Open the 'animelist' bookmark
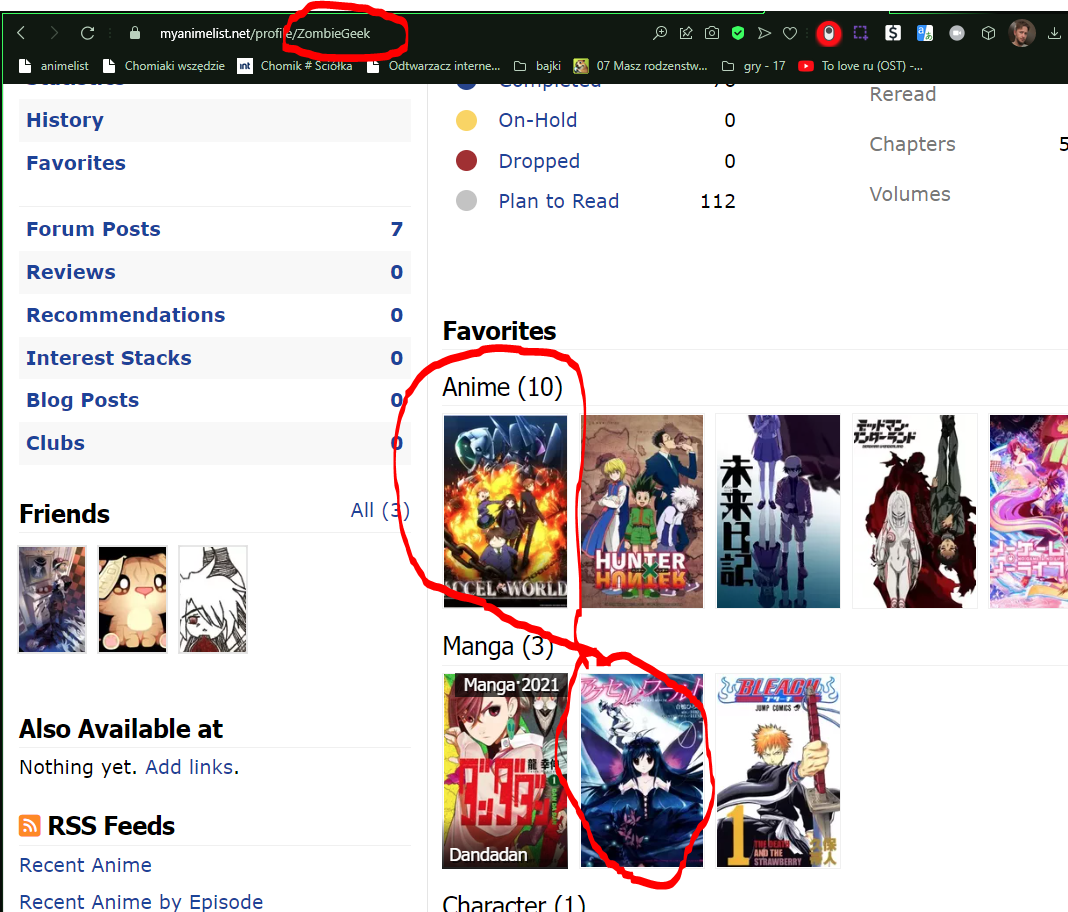The height and width of the screenshot is (912, 1068). [55, 66]
